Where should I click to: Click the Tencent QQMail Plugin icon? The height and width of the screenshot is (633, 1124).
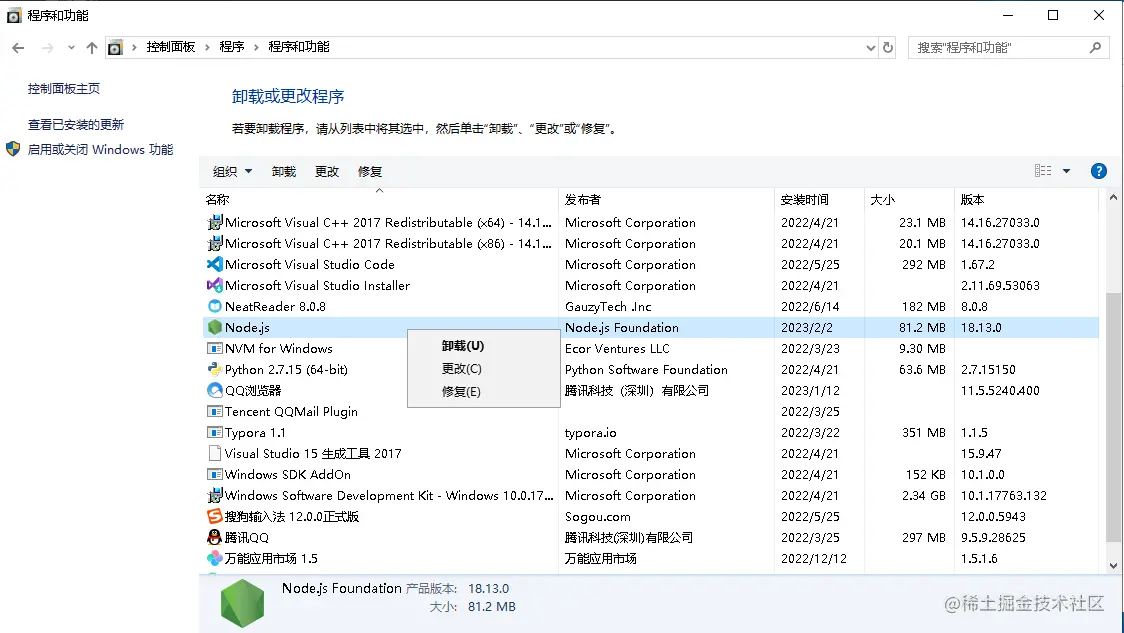click(214, 411)
